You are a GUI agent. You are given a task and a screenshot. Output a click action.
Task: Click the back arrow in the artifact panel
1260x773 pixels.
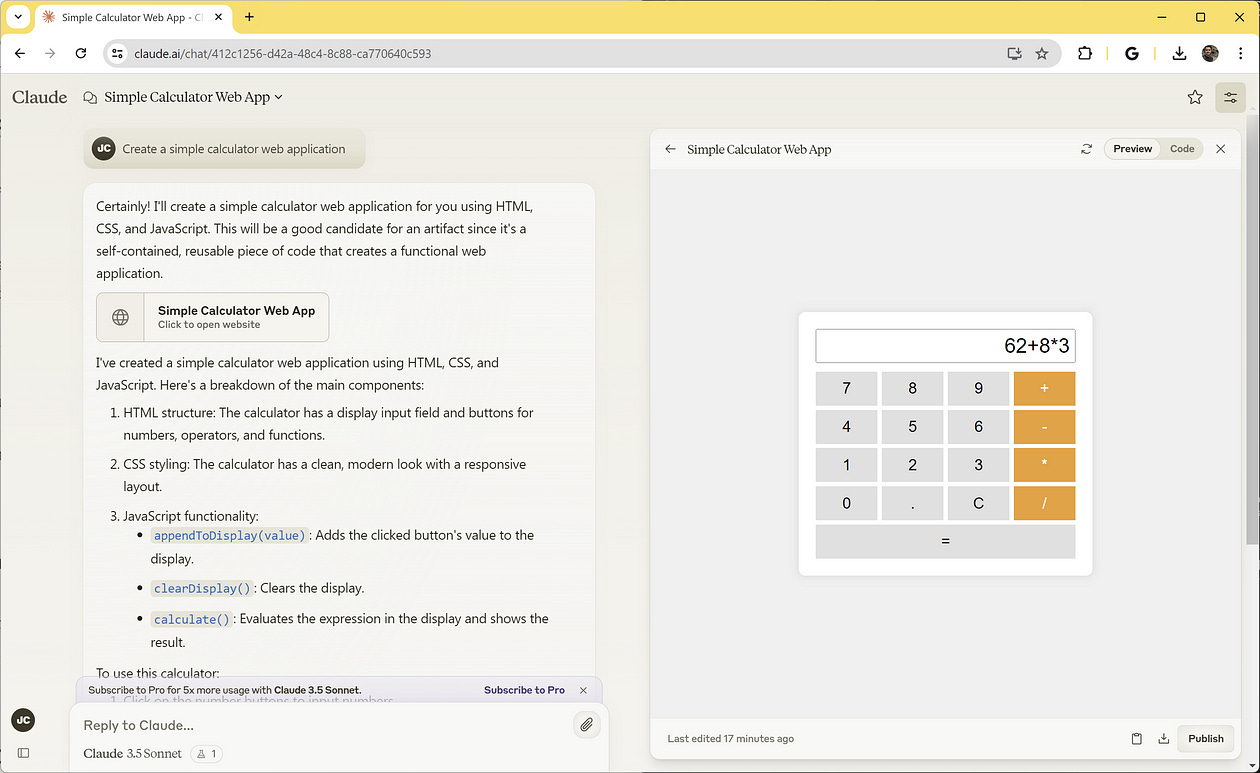670,148
